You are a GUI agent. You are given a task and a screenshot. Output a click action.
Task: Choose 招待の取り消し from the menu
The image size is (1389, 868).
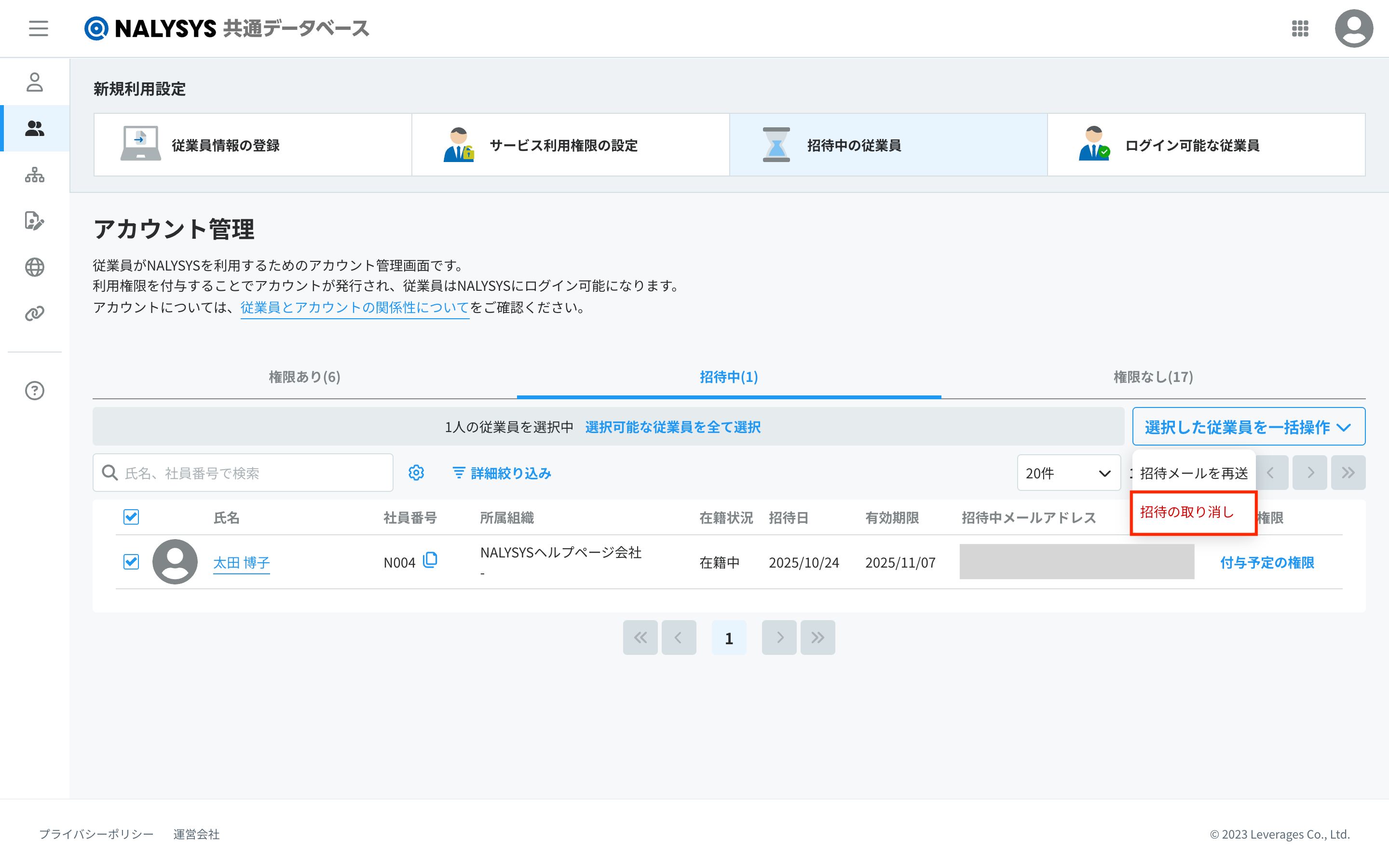tap(1186, 512)
